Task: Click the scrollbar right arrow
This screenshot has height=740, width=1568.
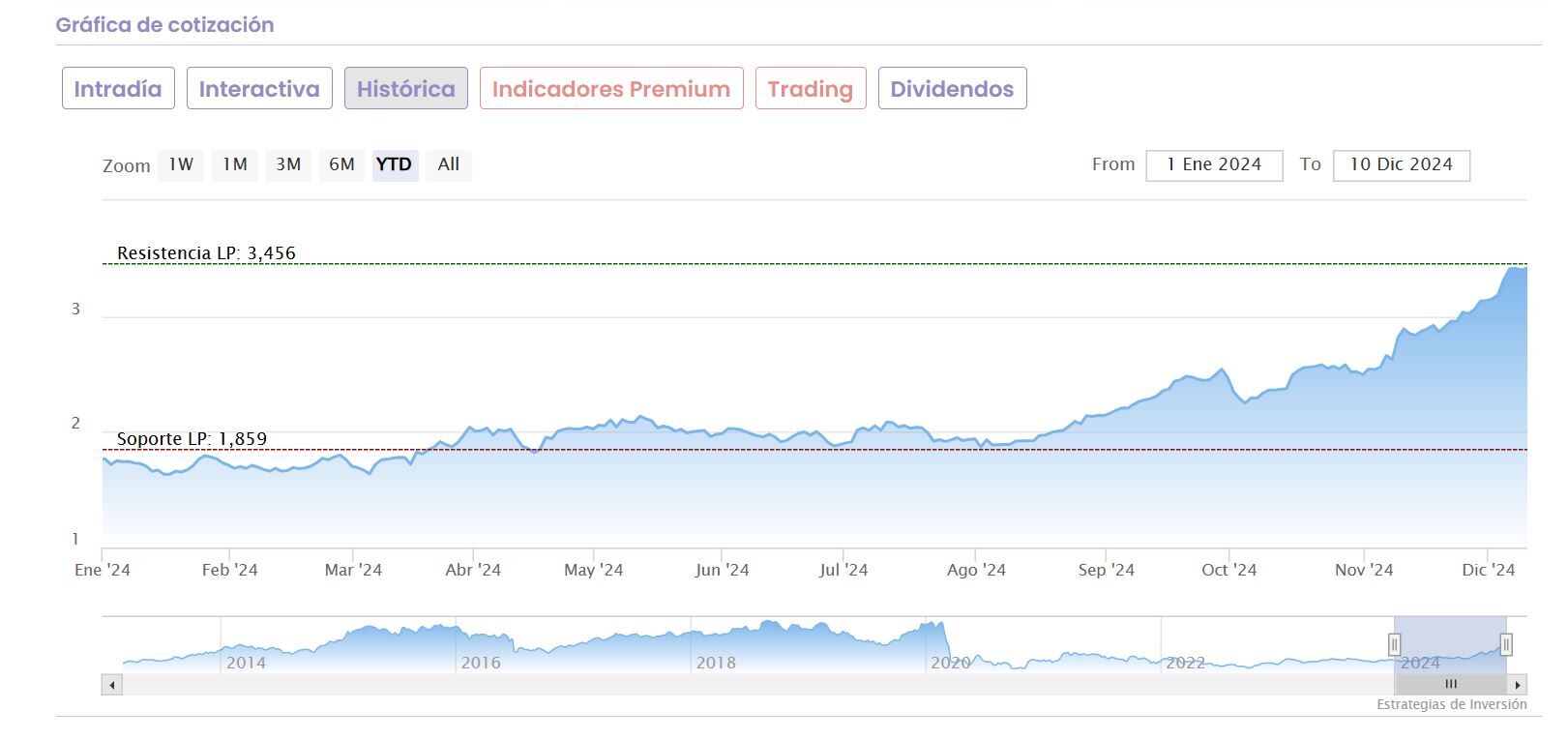Action: click(x=1518, y=685)
